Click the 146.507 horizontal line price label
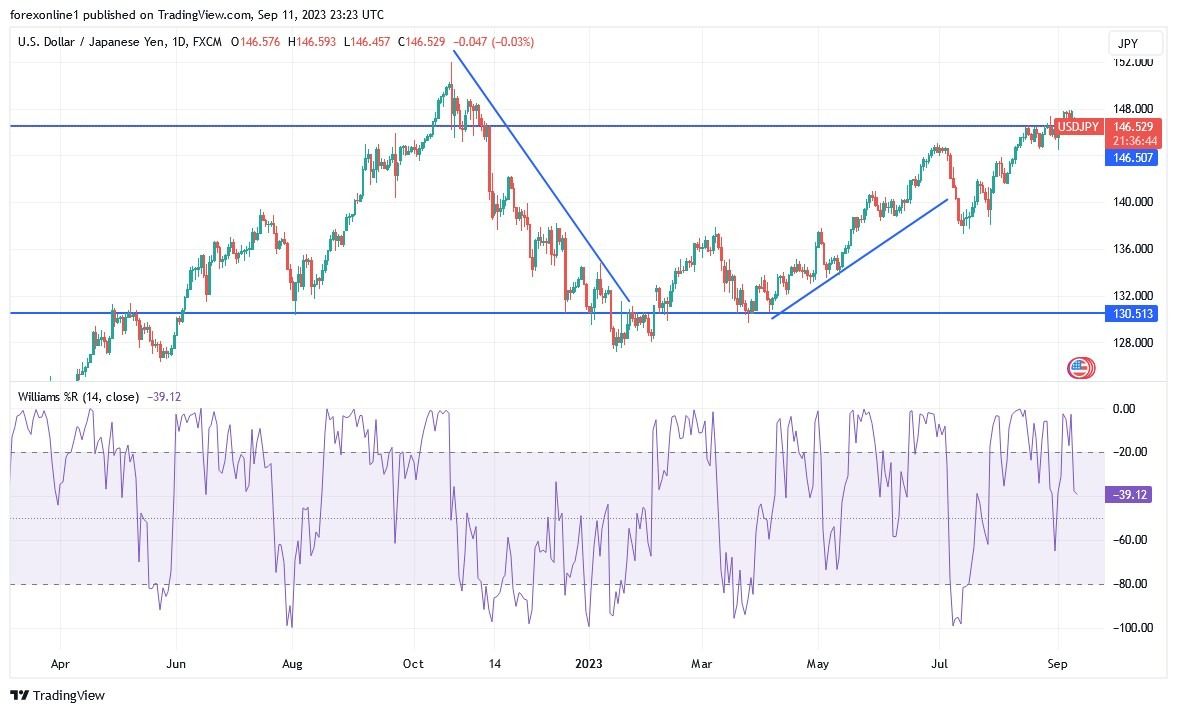1177x713 pixels. tap(1133, 158)
